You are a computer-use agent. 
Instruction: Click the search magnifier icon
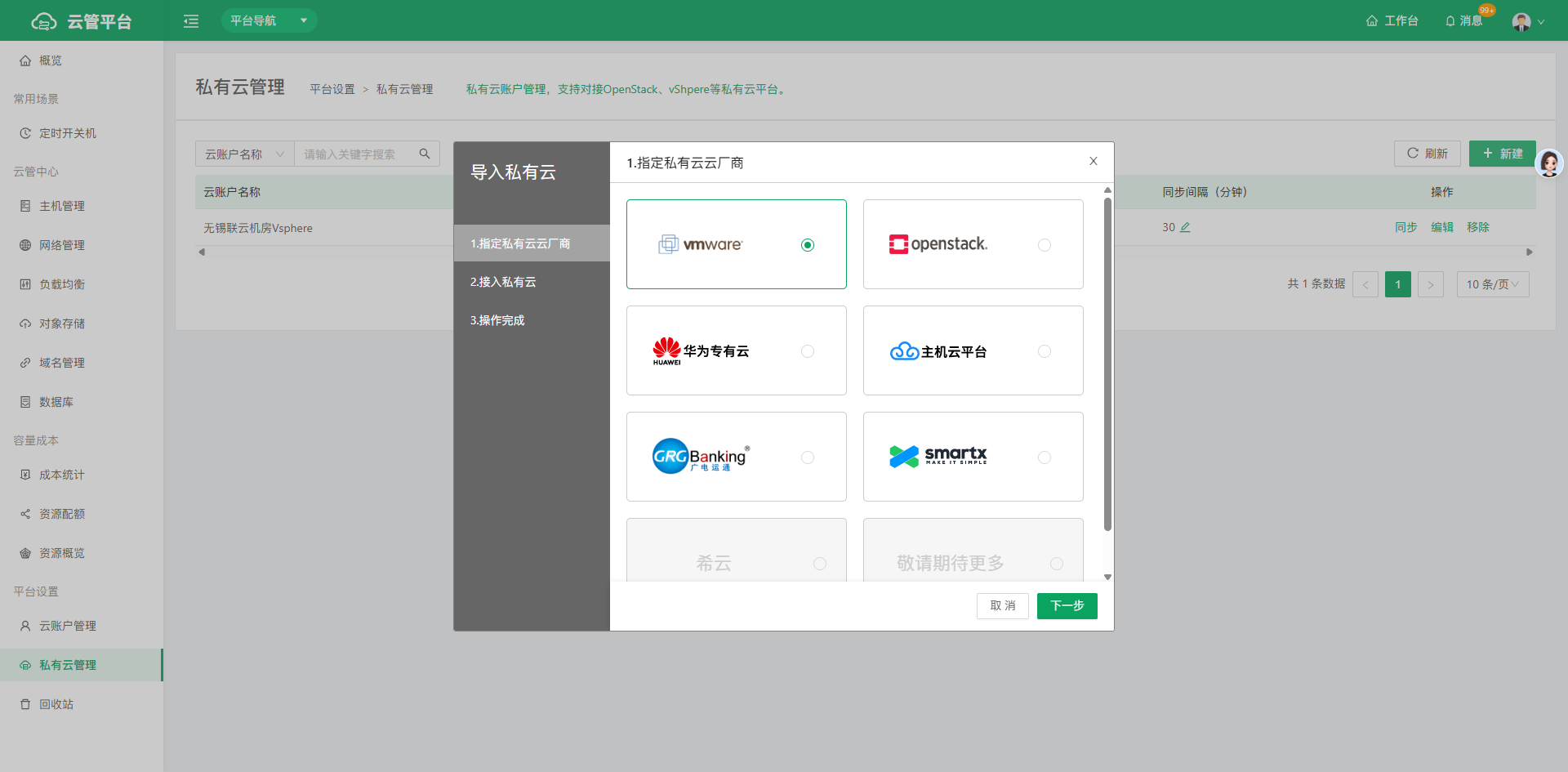425,154
